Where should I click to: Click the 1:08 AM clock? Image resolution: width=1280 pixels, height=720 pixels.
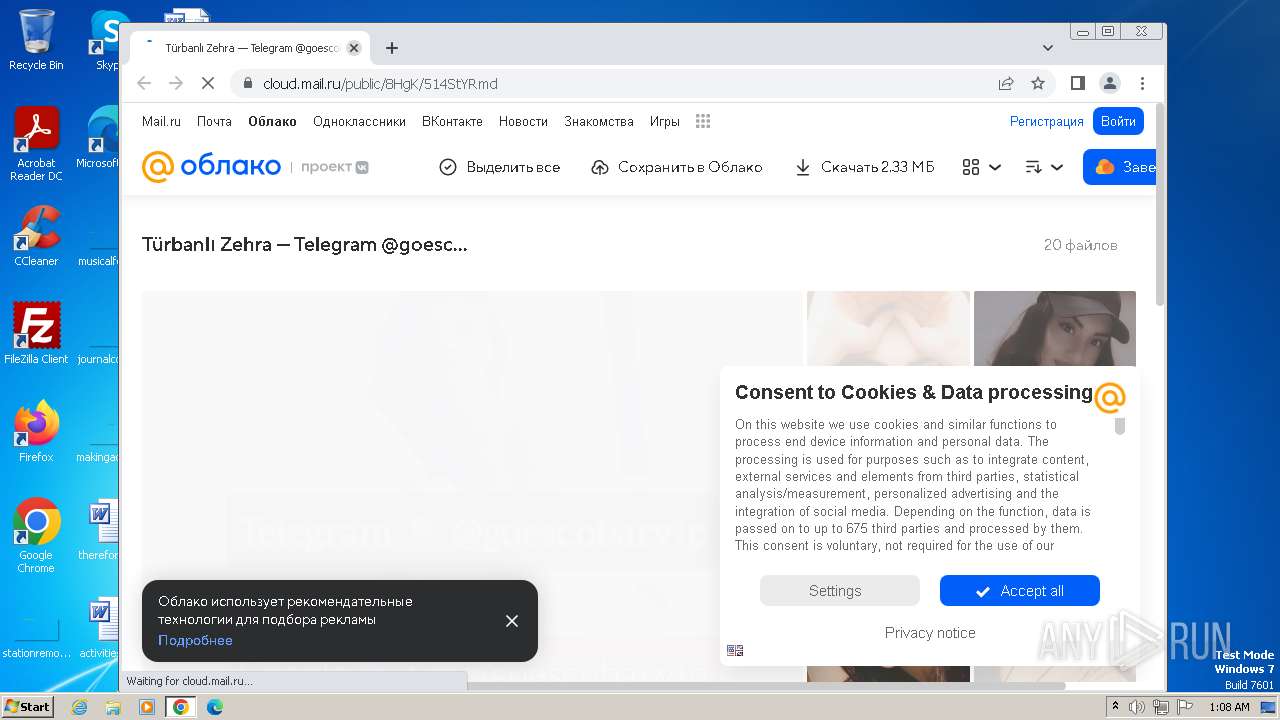[1229, 707]
